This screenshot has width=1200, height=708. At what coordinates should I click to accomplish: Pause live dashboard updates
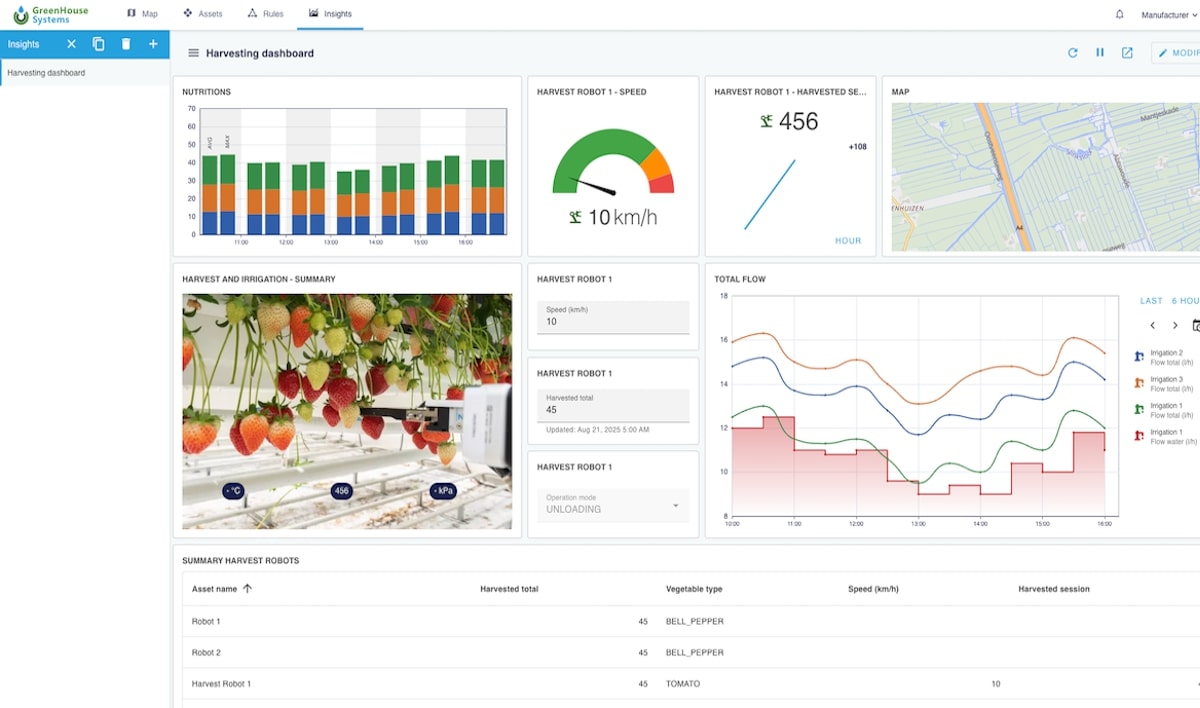(1100, 52)
